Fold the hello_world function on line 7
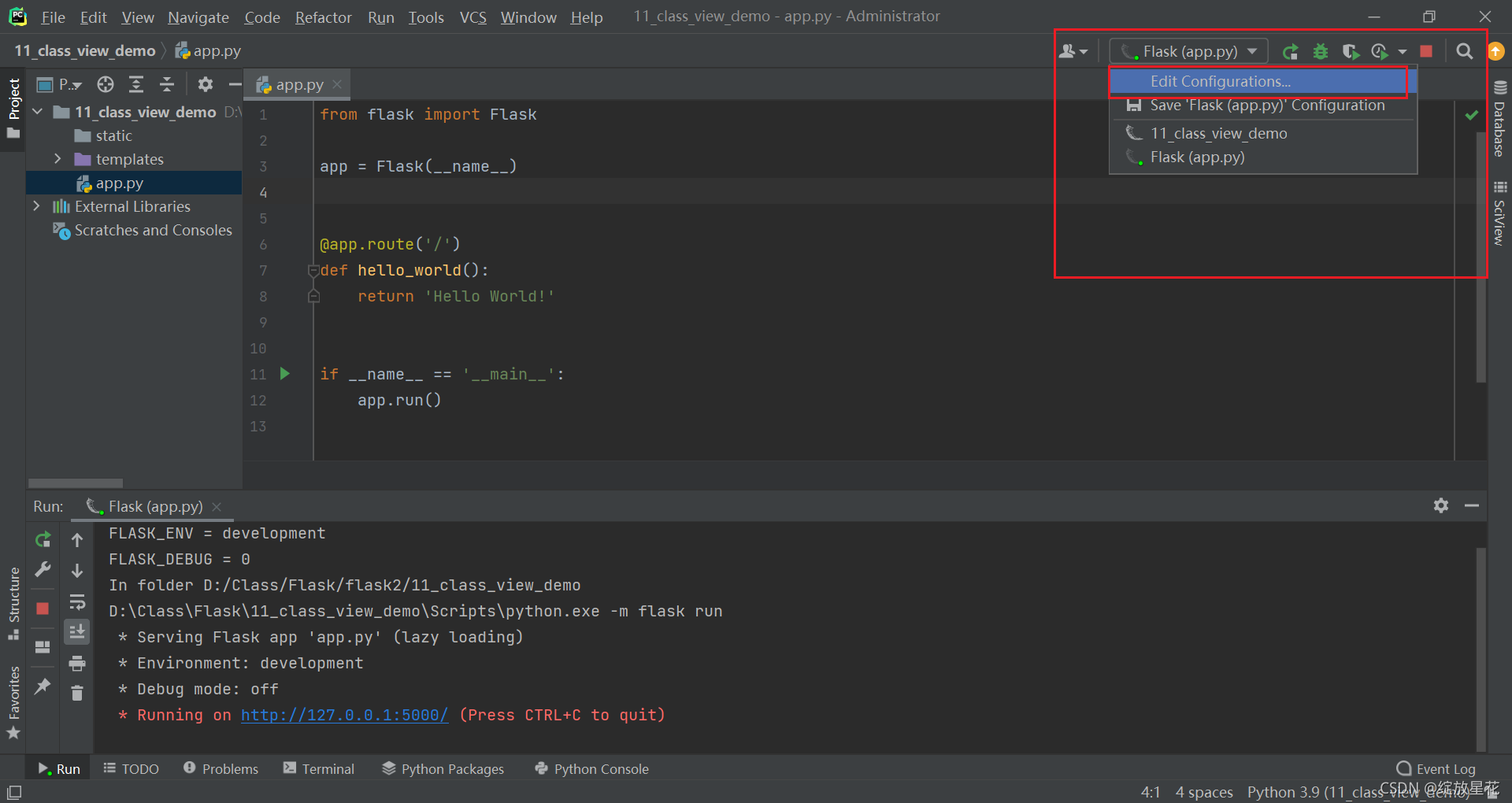Screen dimensions: 1512x803 (313, 271)
